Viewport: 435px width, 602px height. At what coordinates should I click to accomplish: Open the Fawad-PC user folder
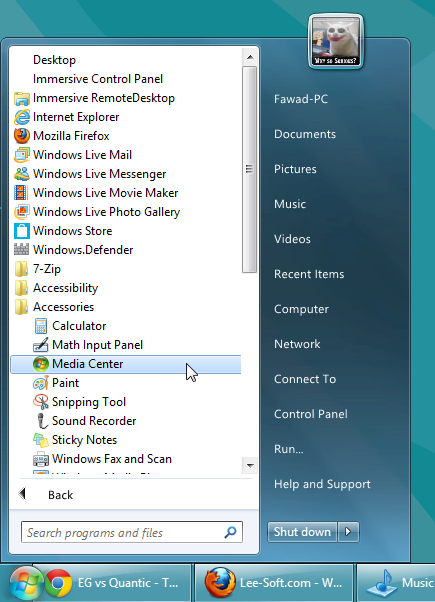click(301, 99)
